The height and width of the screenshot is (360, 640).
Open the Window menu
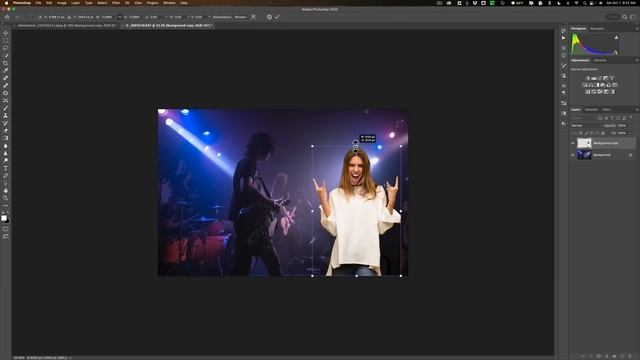(169, 3)
